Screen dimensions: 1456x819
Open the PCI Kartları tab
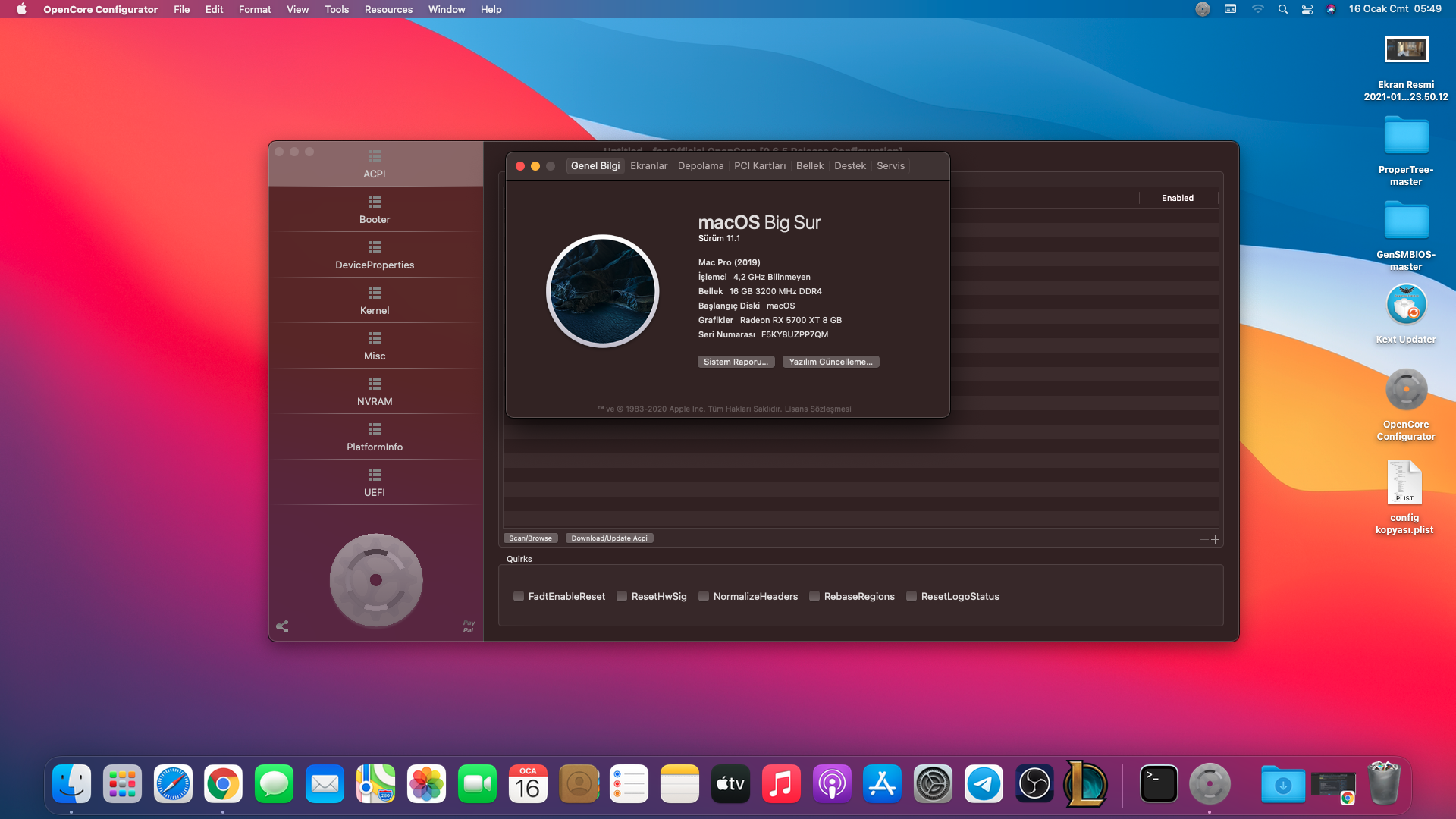(x=759, y=166)
